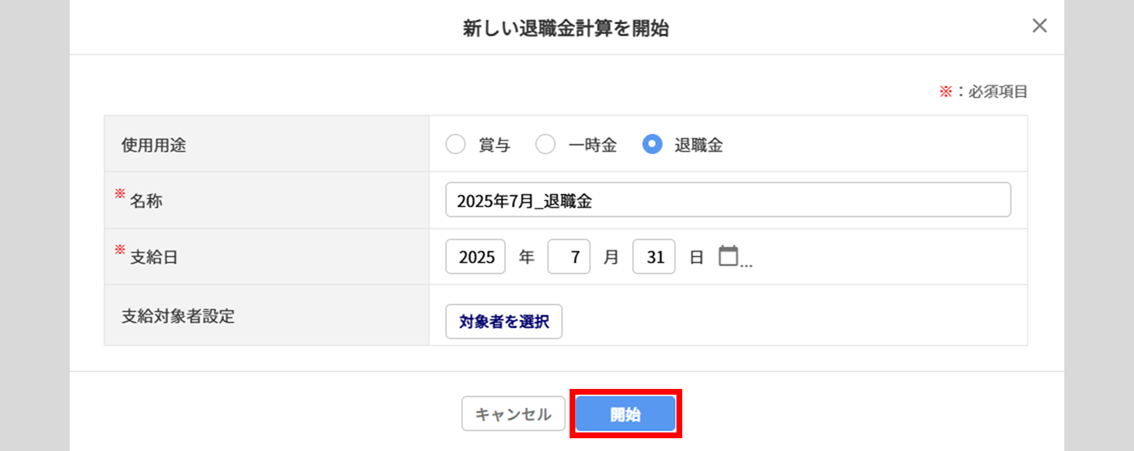The height and width of the screenshot is (451, 1134).
Task: Click the blue 開始 button
Action: tap(626, 414)
